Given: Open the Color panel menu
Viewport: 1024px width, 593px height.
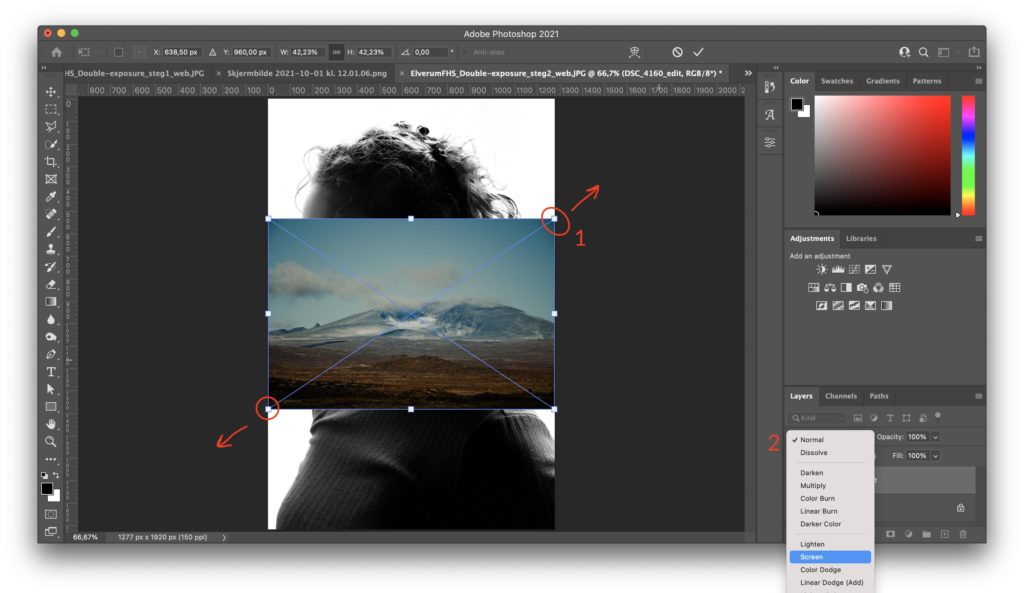Looking at the screenshot, I should point(978,81).
